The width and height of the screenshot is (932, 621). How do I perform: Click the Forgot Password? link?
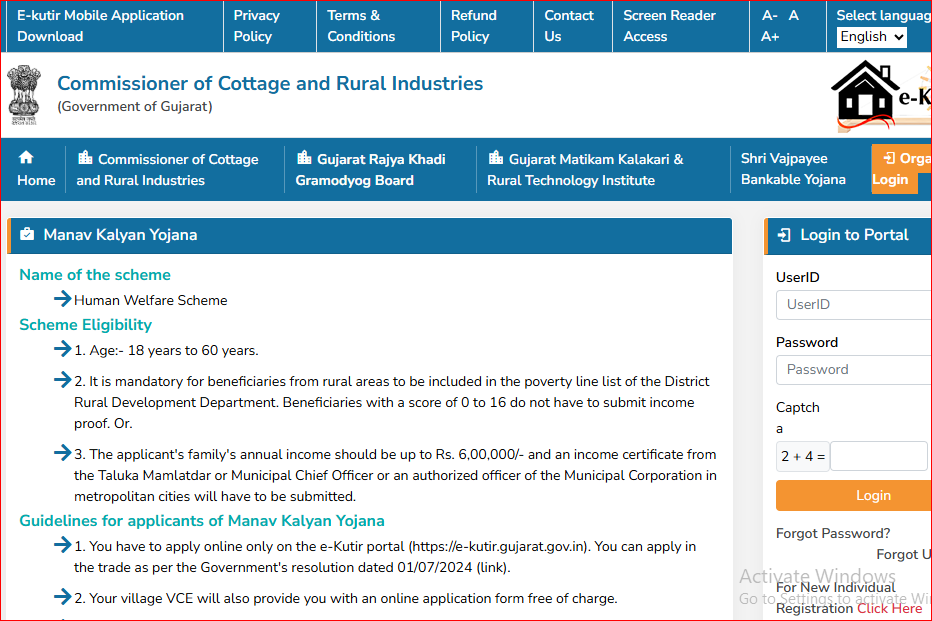833,534
